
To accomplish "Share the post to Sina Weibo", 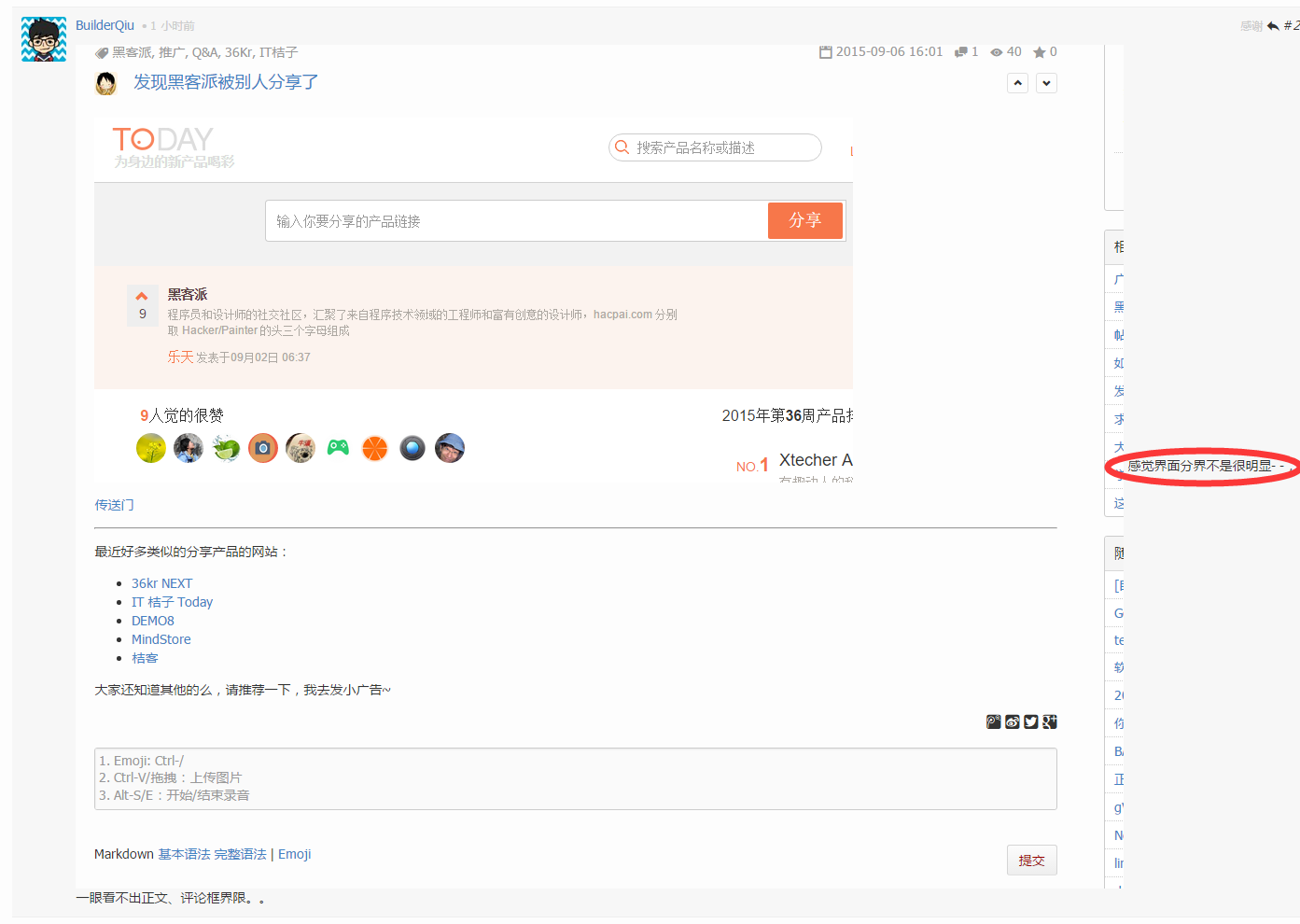I will (1013, 721).
